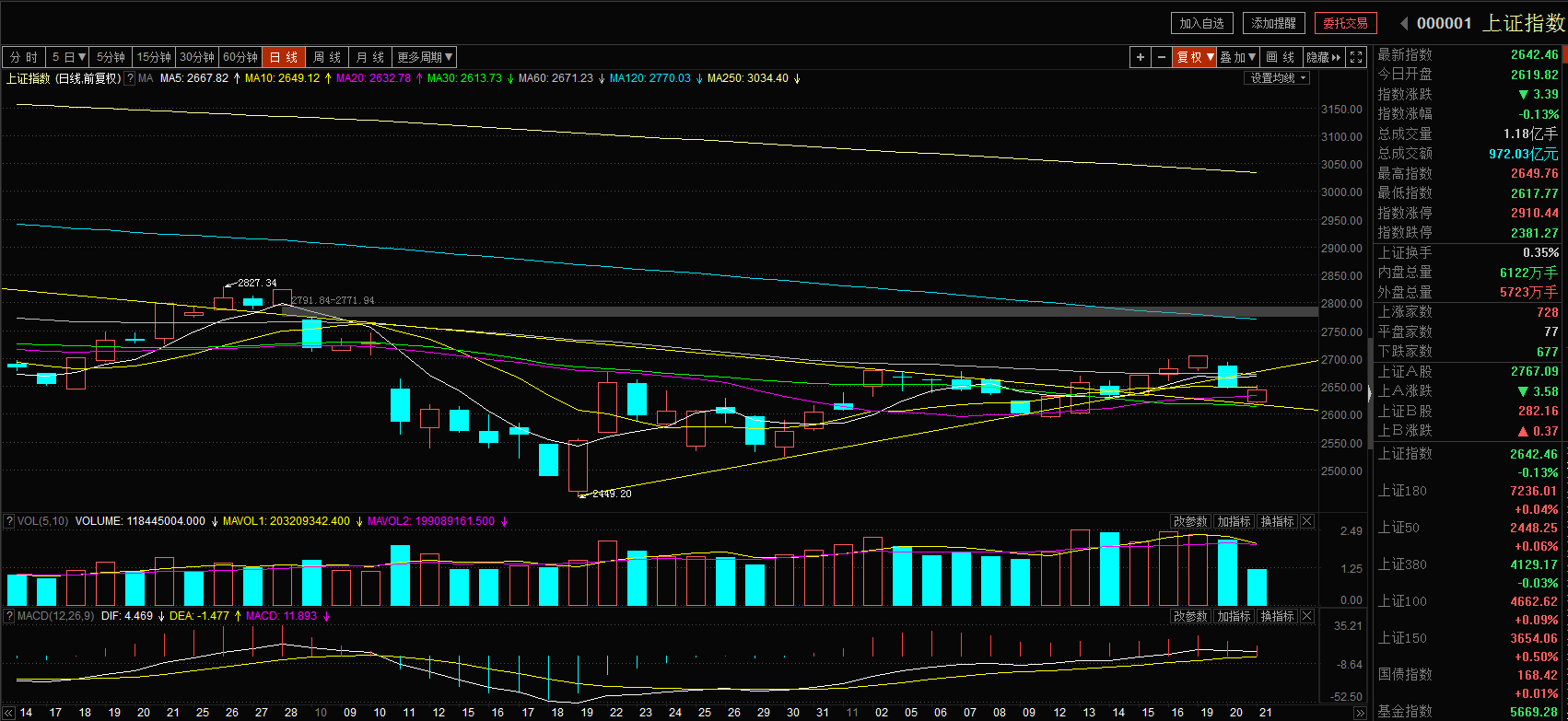Click 加指标 in the VOL panel
1568x721 pixels.
[1234, 521]
